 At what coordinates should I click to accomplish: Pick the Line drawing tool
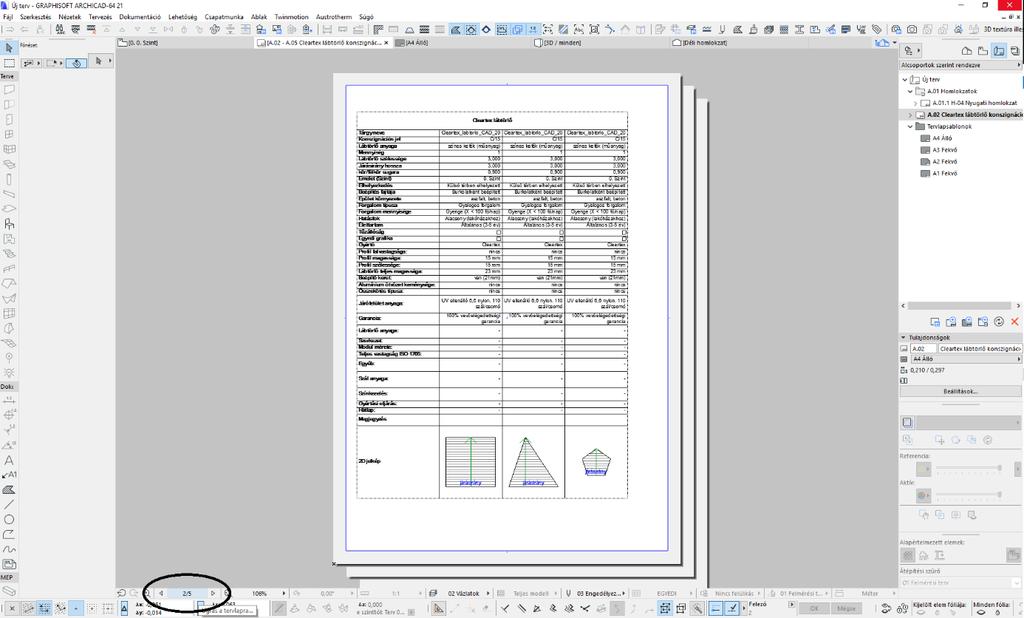[x=9, y=504]
